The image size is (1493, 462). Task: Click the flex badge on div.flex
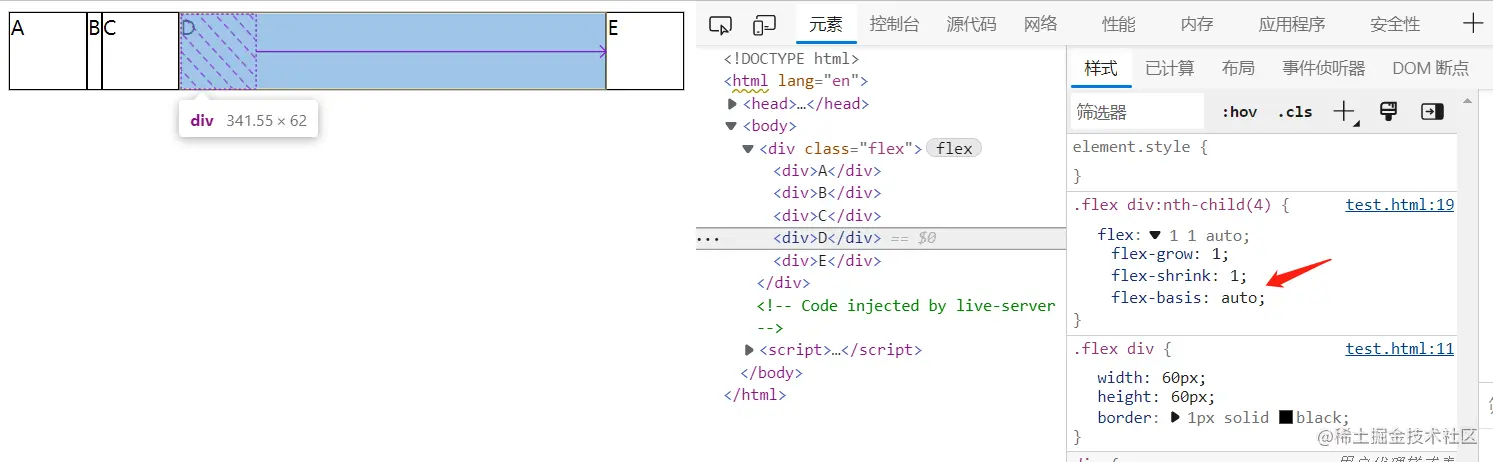pos(954,148)
